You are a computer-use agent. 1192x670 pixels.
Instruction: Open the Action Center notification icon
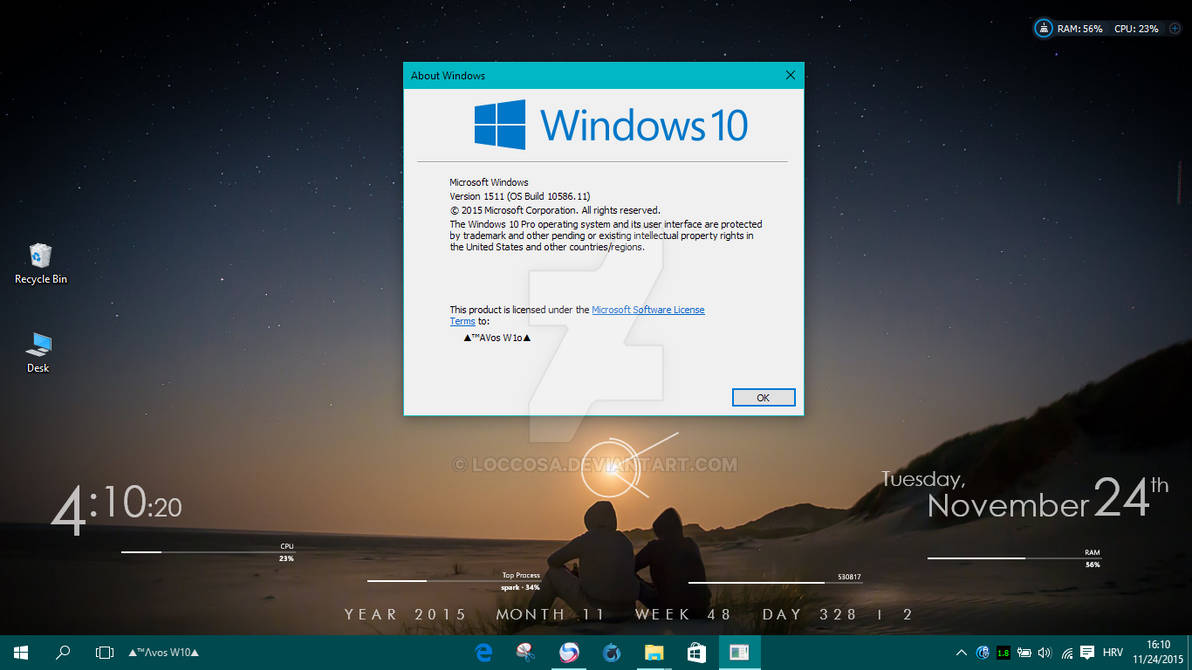[x=1087, y=653]
